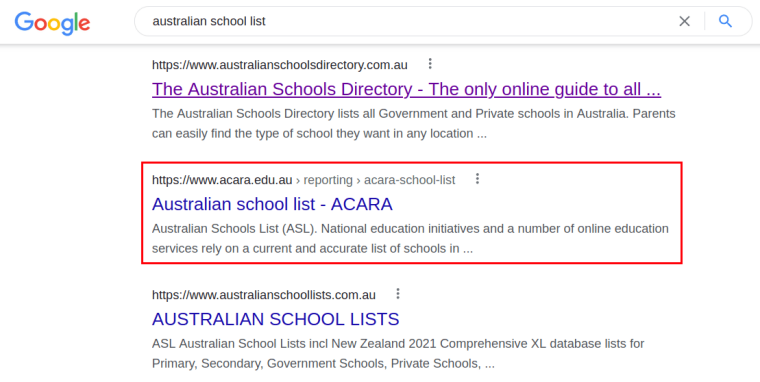Open three-dot menu for acara.edu.au result
This screenshot has width=760, height=382.
tap(477, 179)
